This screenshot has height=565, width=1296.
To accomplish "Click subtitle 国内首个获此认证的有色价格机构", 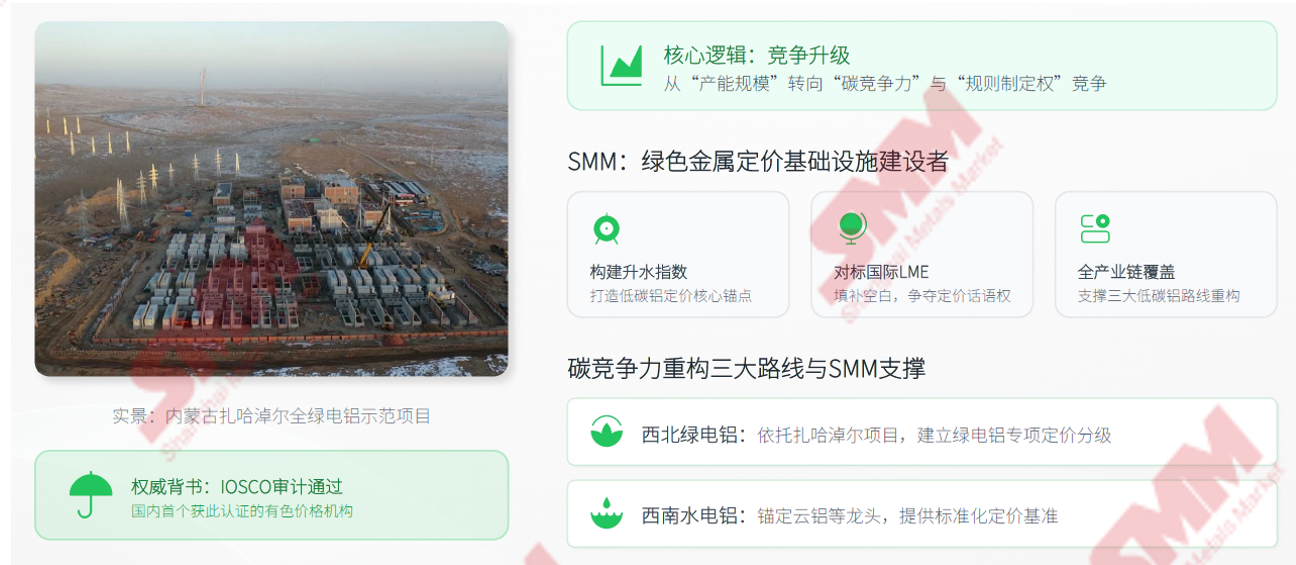I will [242, 511].
